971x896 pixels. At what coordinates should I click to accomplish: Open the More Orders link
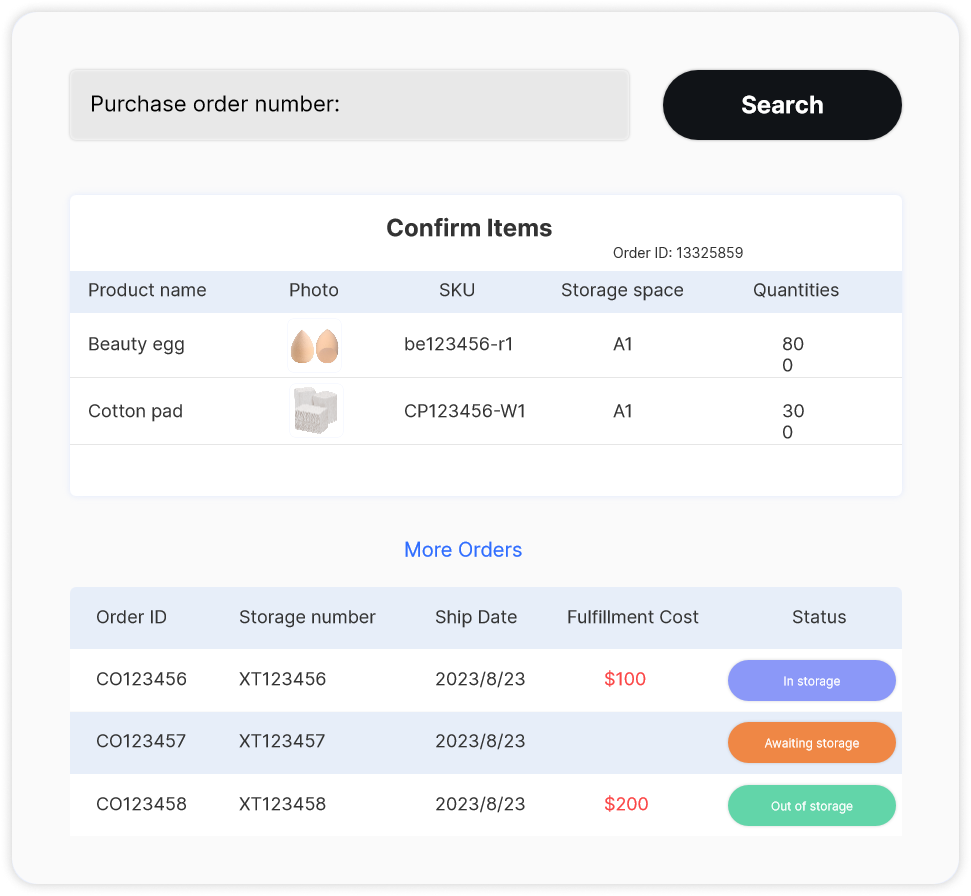coord(463,550)
